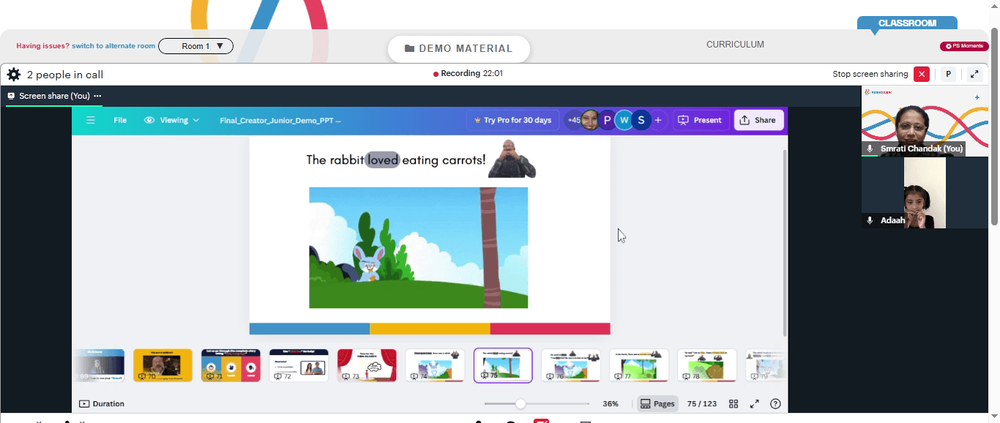The width and height of the screenshot is (1000, 423).
Task: Click collaborator avatar W
Action: click(624, 120)
